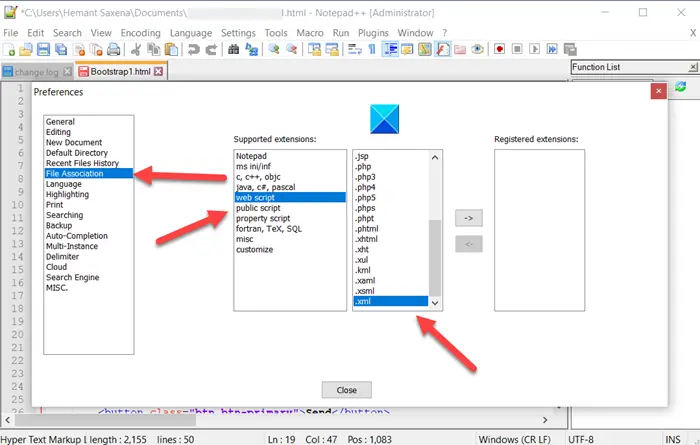700x445 pixels.
Task: Select General in the Preferences list
Action: click(x=88, y=121)
